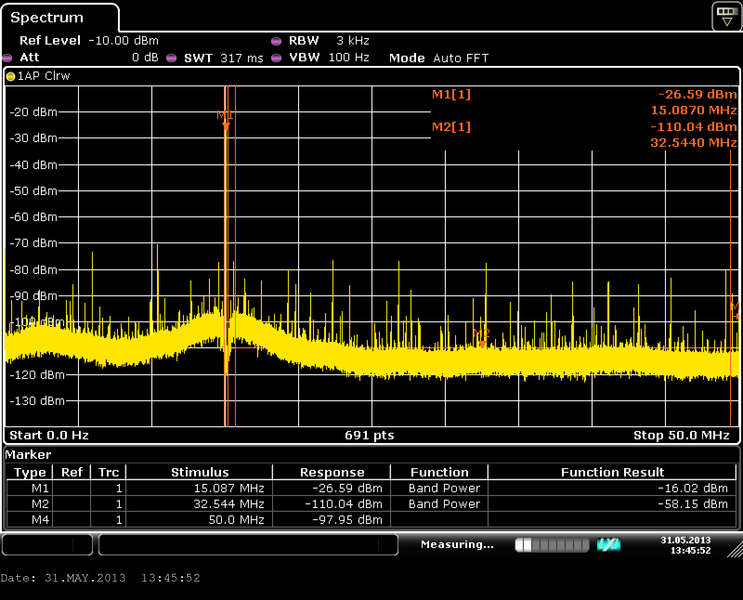Click the Stop 50.0 MHz frequency label
This screenshot has width=743, height=600.
(680, 436)
